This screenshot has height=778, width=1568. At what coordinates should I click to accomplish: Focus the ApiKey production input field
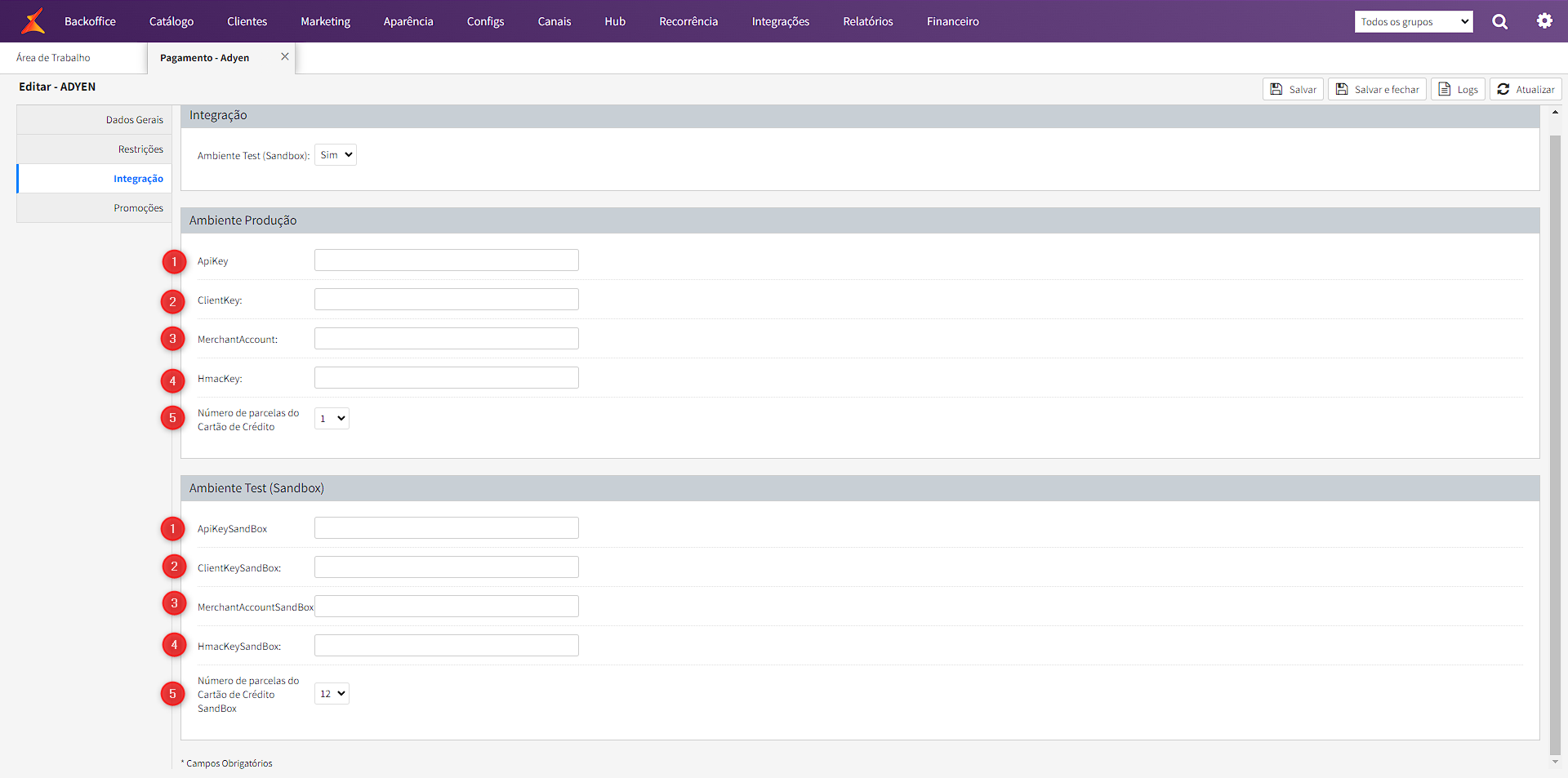[447, 260]
